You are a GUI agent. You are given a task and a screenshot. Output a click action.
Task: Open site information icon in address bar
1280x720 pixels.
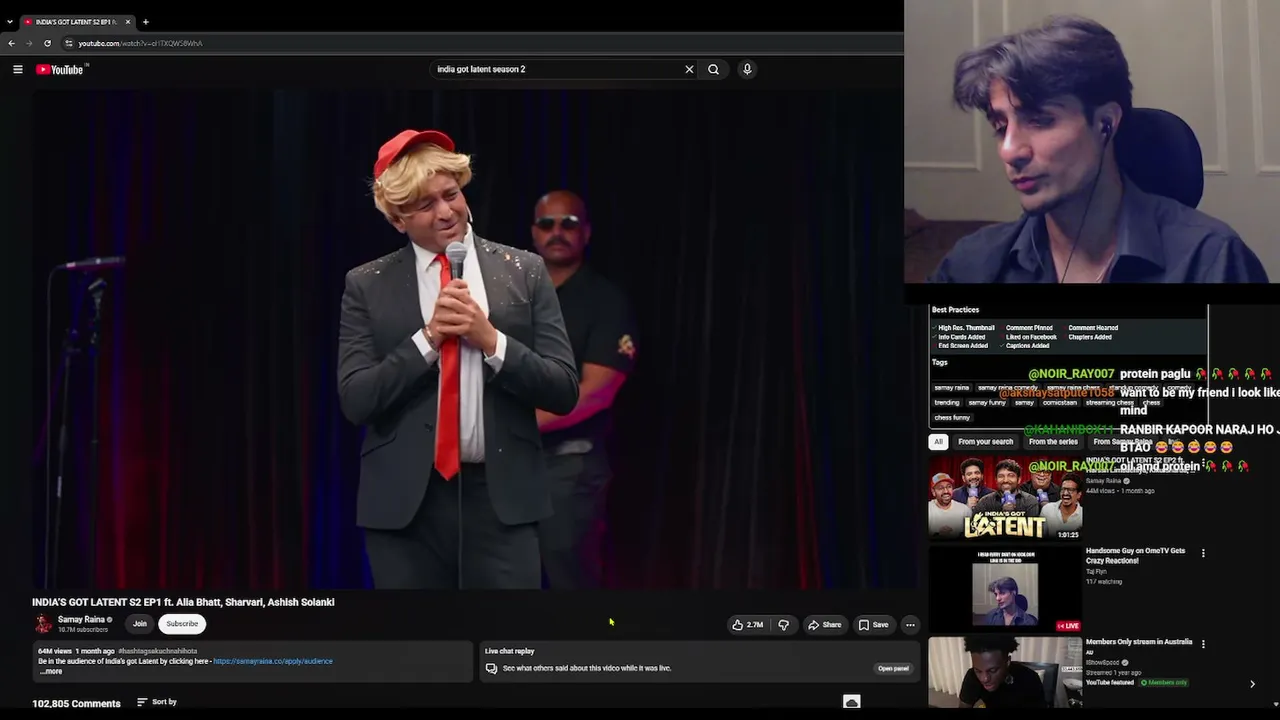[69, 43]
